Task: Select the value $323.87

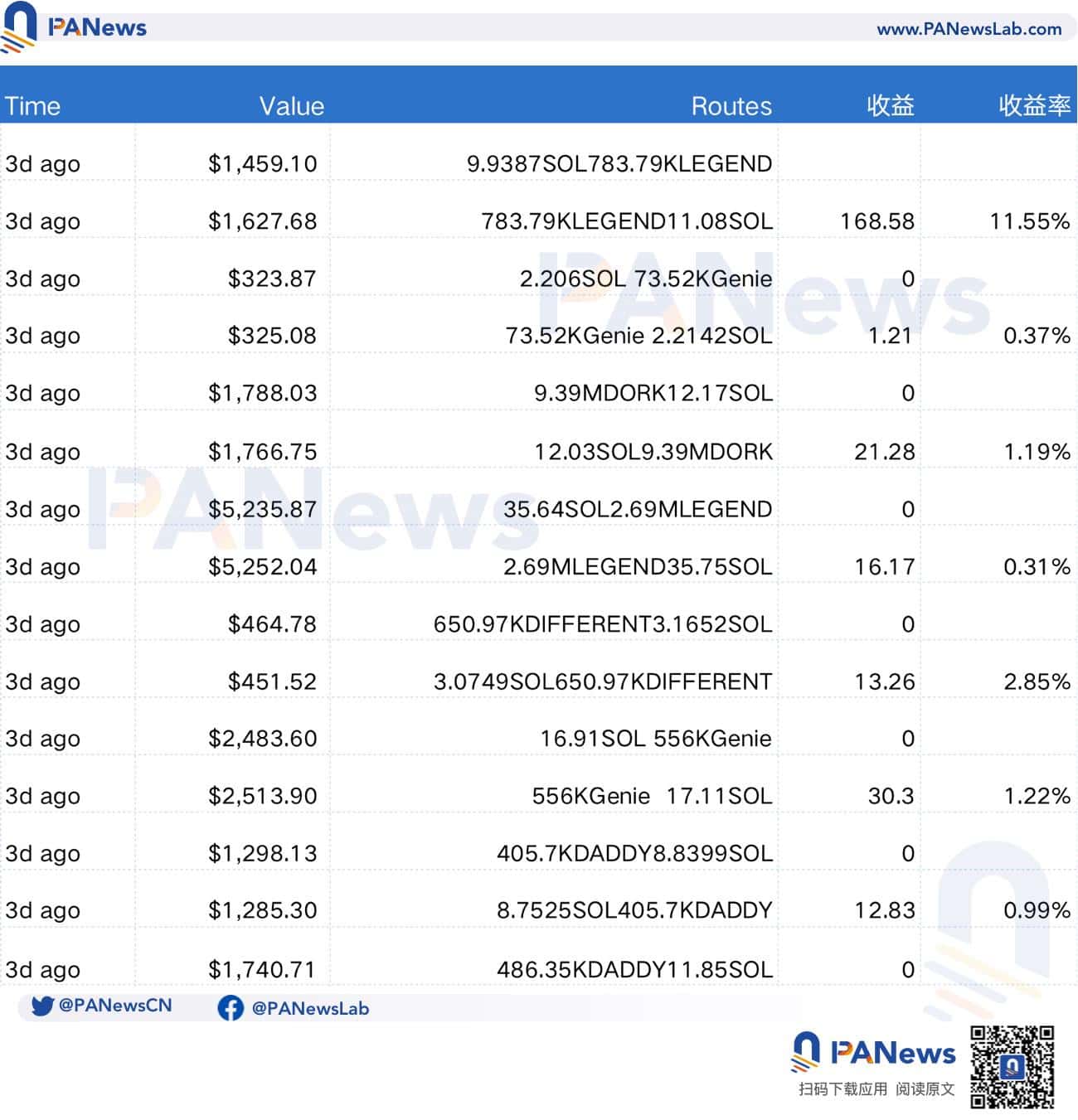Action: (272, 279)
